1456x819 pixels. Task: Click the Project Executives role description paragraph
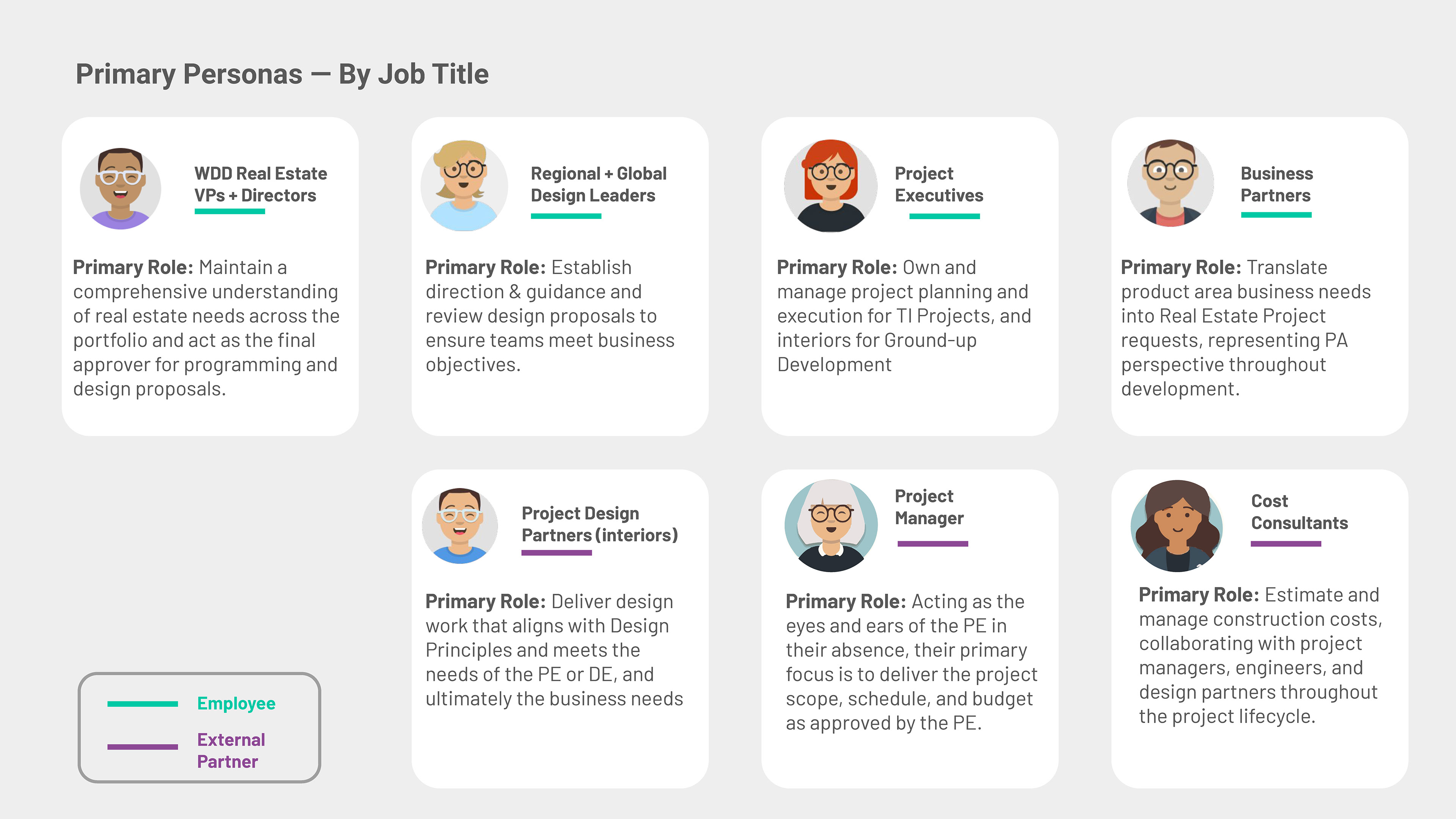pyautogui.click(x=904, y=316)
